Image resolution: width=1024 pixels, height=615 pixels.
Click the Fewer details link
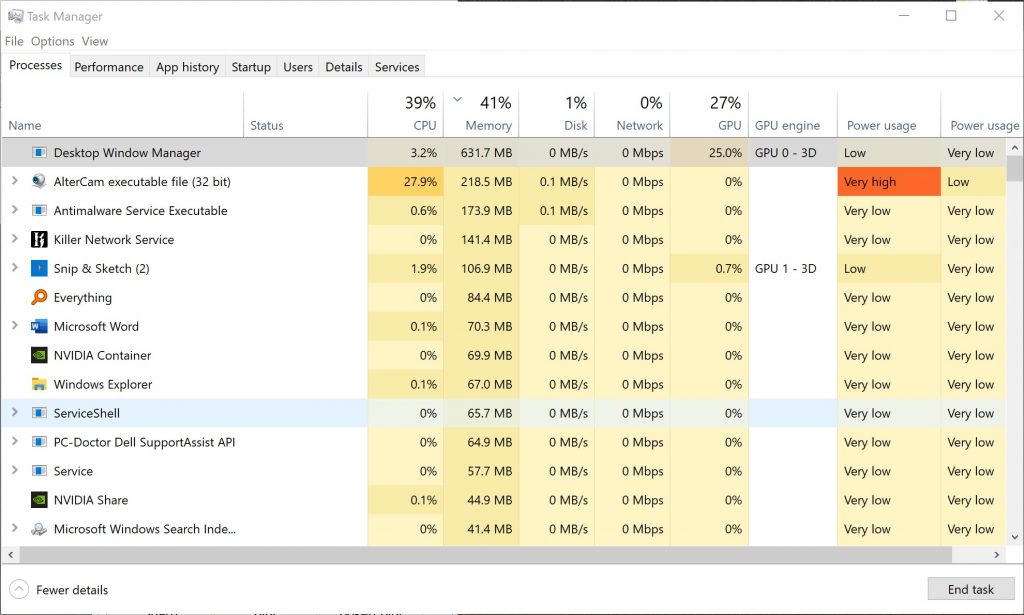tap(72, 590)
